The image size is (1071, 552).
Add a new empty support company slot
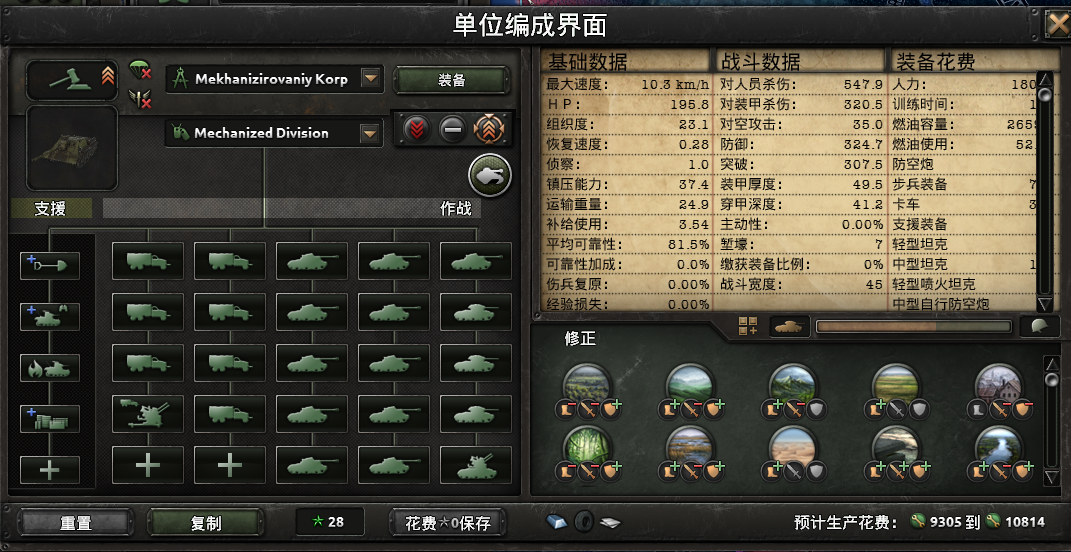50,470
